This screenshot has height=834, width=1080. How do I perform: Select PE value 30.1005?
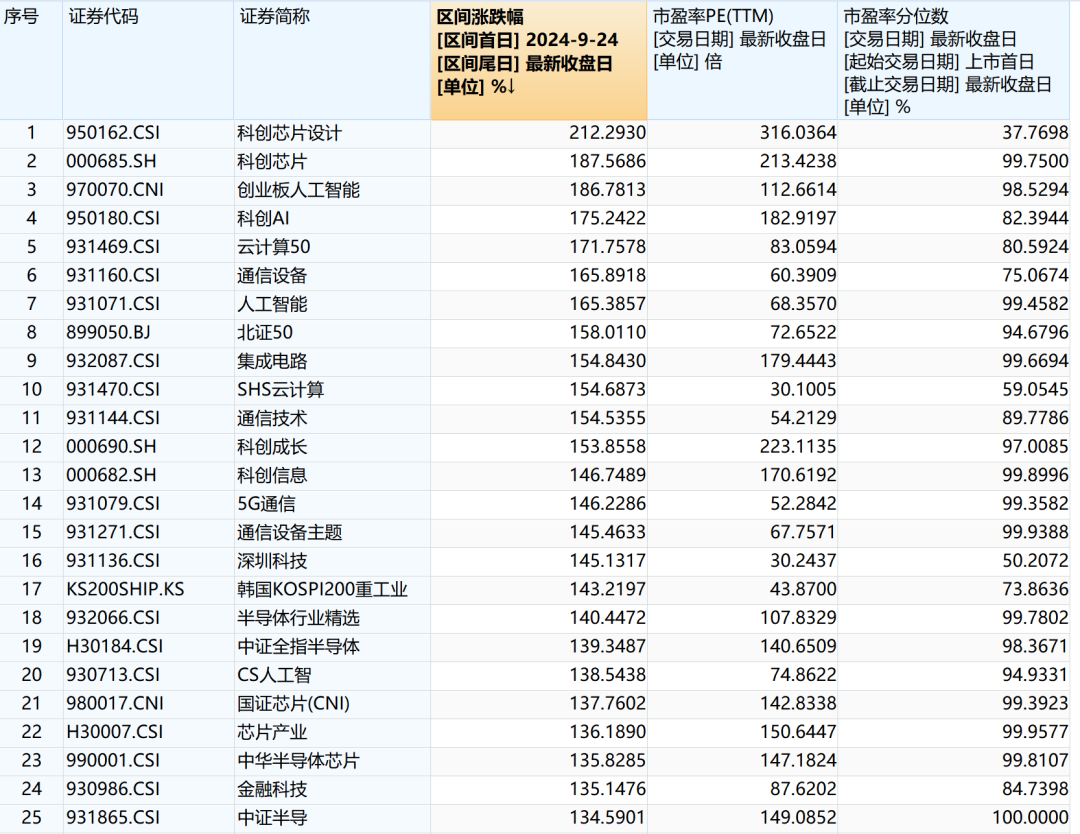click(x=803, y=389)
